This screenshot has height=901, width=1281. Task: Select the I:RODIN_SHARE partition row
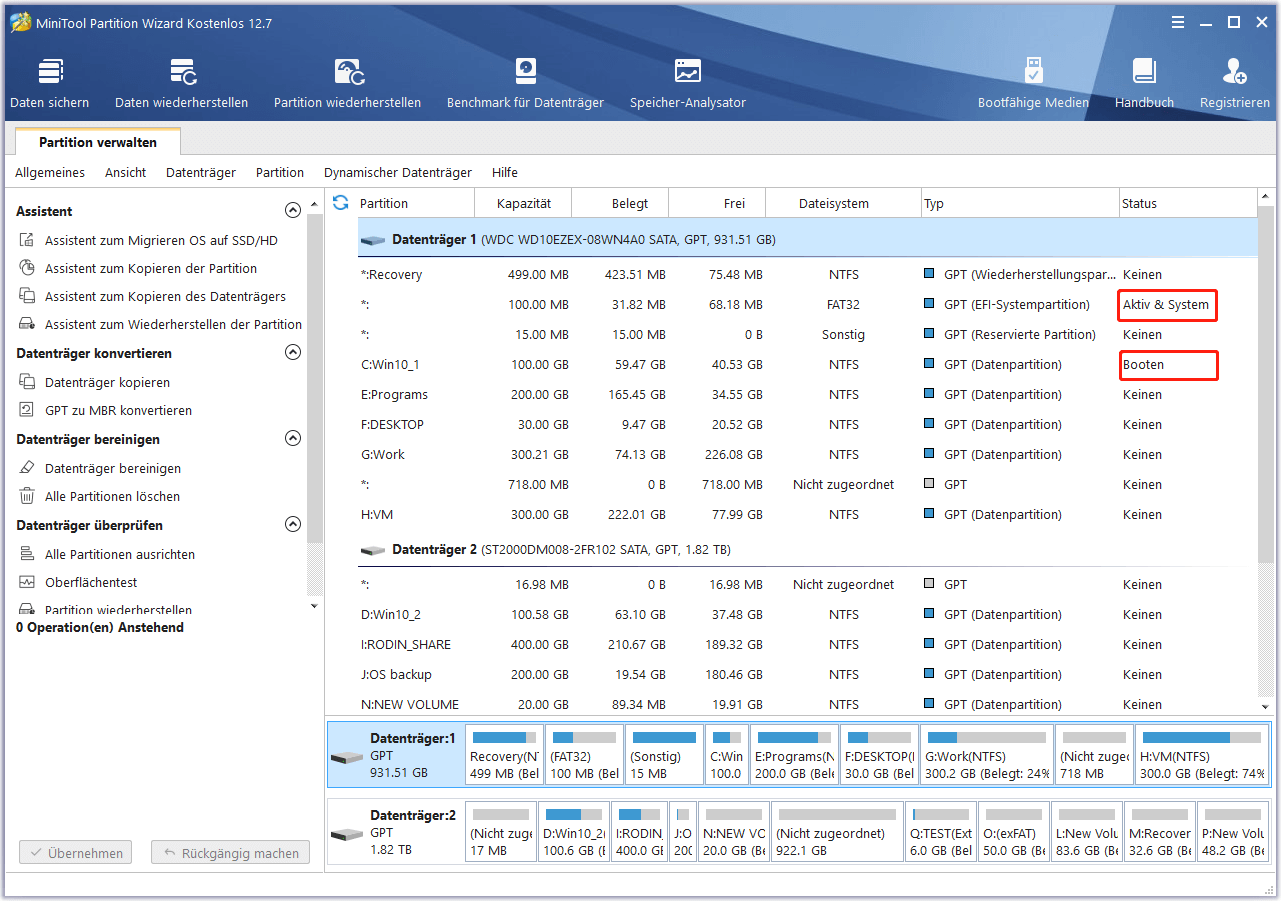click(x=807, y=645)
